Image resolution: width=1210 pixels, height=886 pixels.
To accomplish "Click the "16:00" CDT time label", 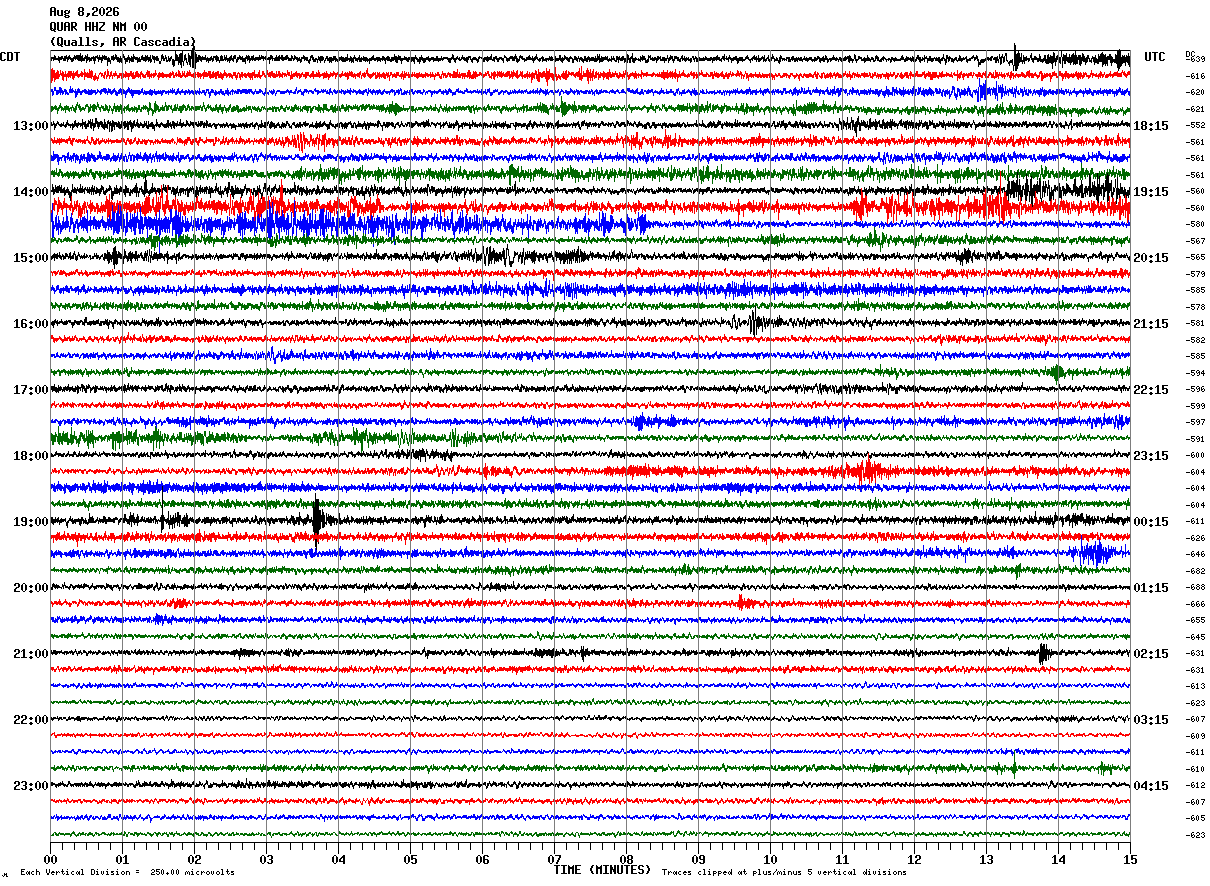I will click(x=31, y=324).
